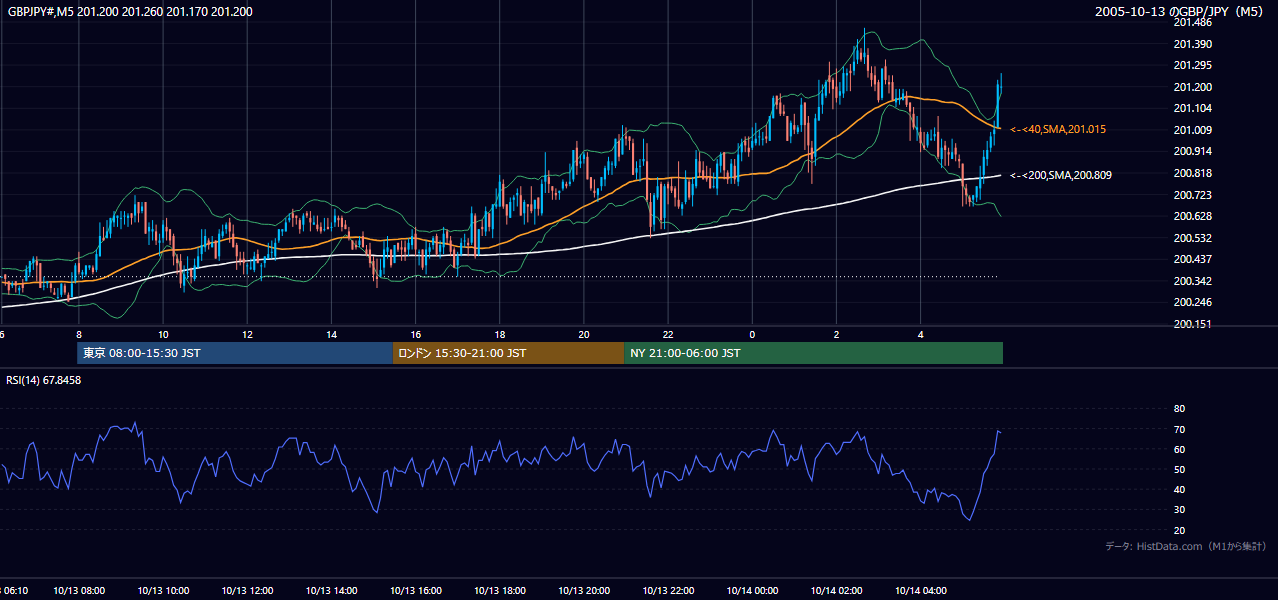Click price axis value 200.151
The height and width of the screenshot is (600, 1278).
[x=1192, y=324]
